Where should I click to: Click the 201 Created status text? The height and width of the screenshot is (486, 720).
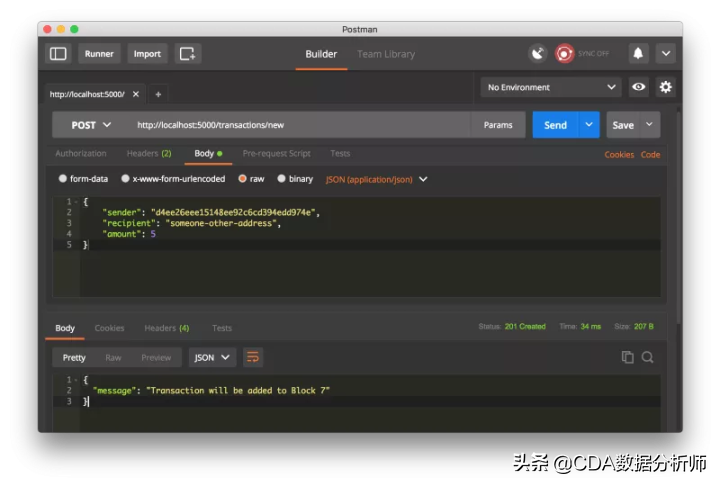pos(525,326)
